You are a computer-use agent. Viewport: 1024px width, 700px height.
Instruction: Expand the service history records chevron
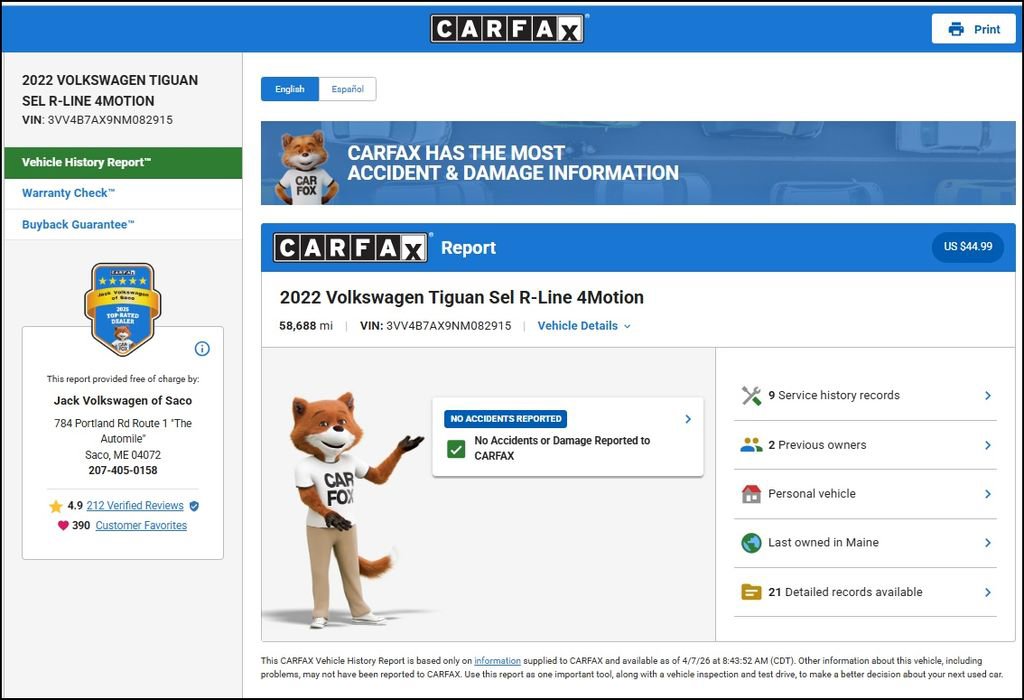pyautogui.click(x=987, y=396)
